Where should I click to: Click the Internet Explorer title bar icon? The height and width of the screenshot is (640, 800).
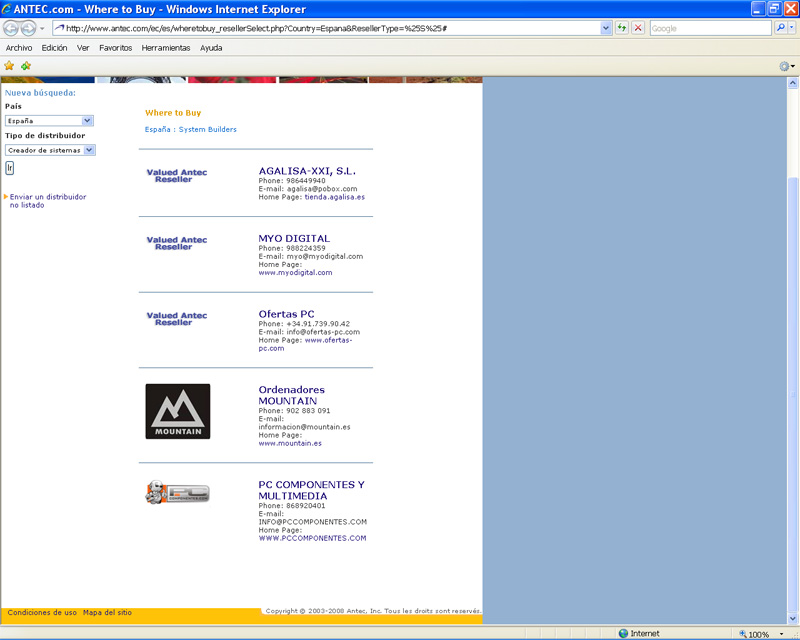[x=7, y=9]
